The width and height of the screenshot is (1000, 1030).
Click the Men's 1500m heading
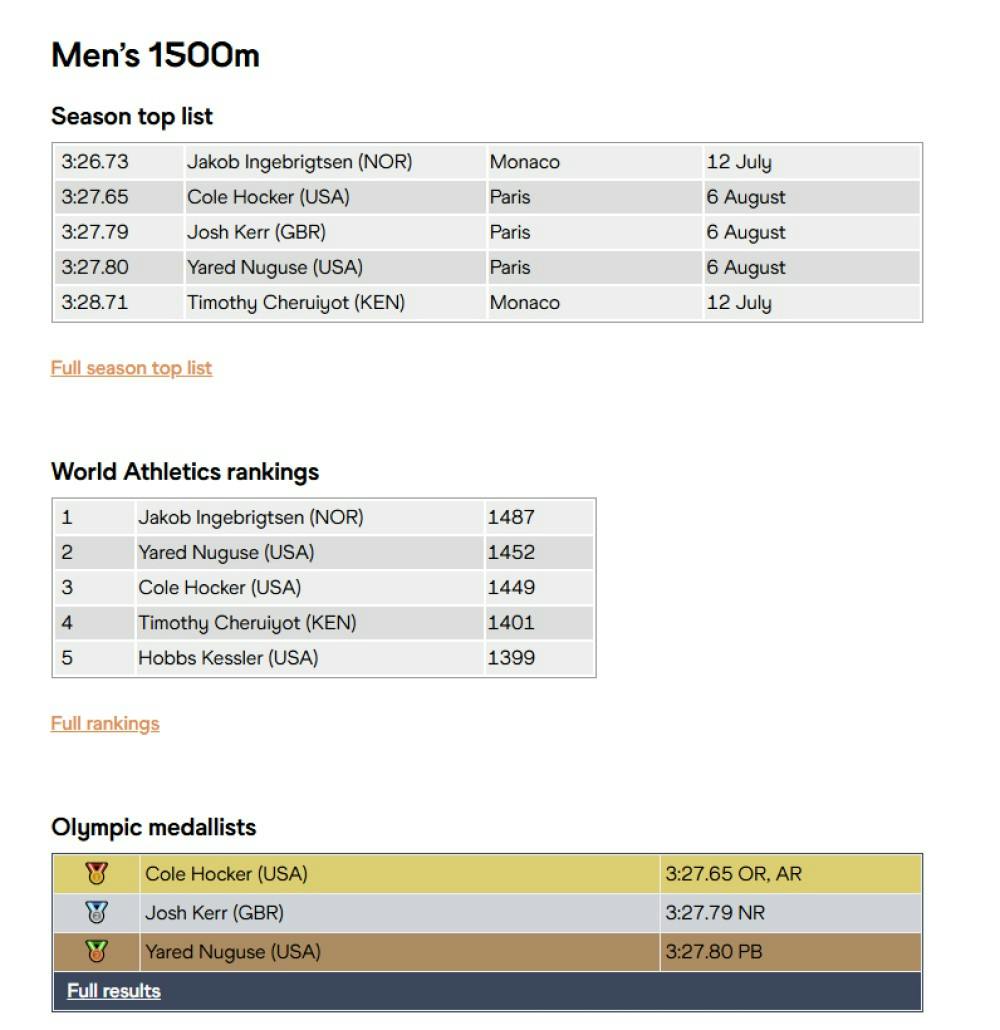(x=155, y=55)
